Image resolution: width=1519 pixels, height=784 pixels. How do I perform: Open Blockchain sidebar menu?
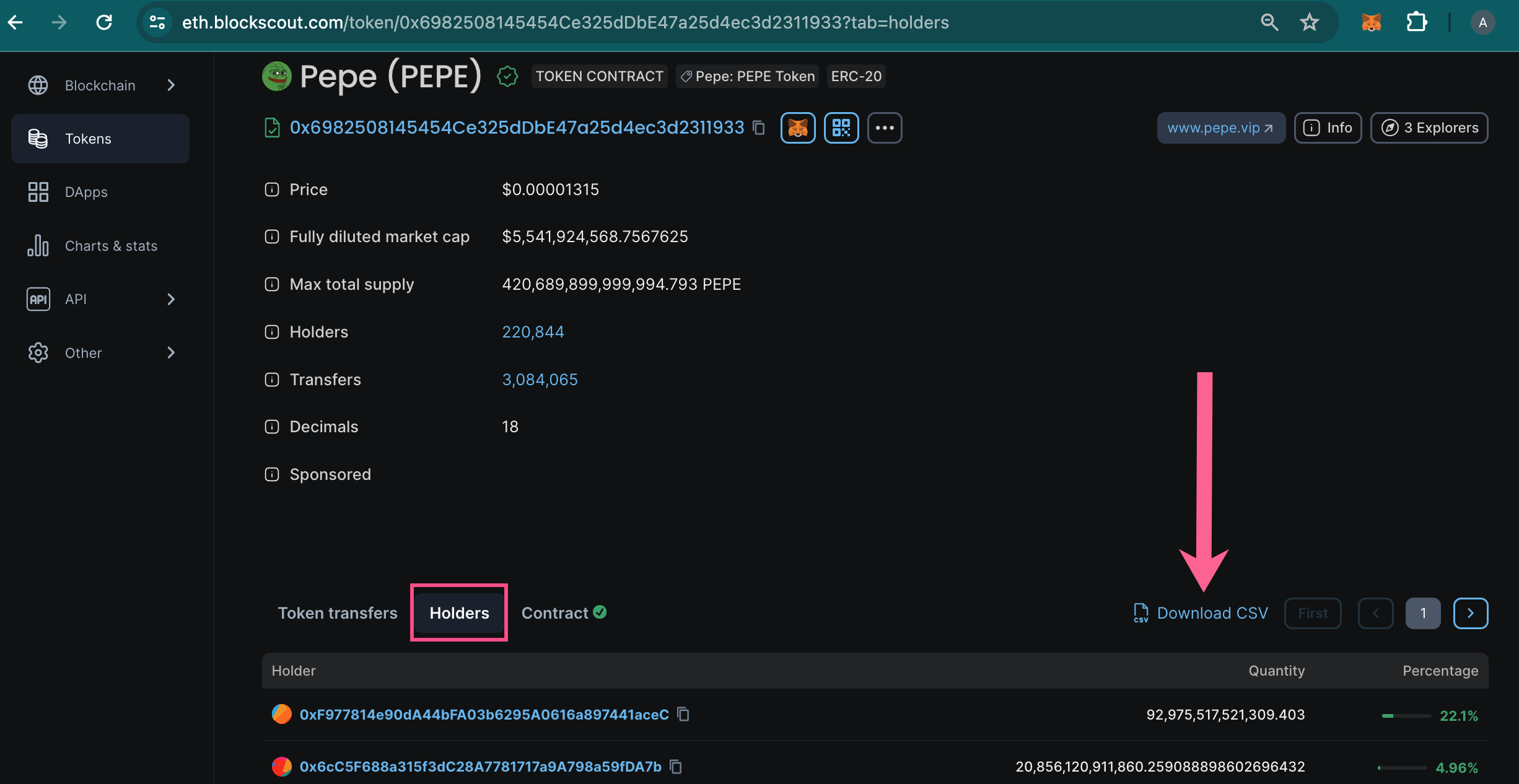[x=100, y=85]
